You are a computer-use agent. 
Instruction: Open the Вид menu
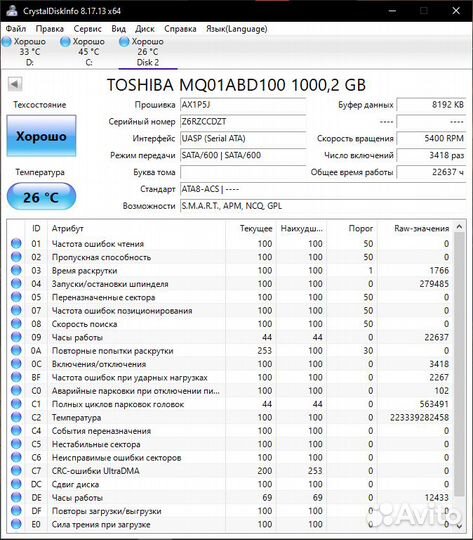[x=119, y=29]
